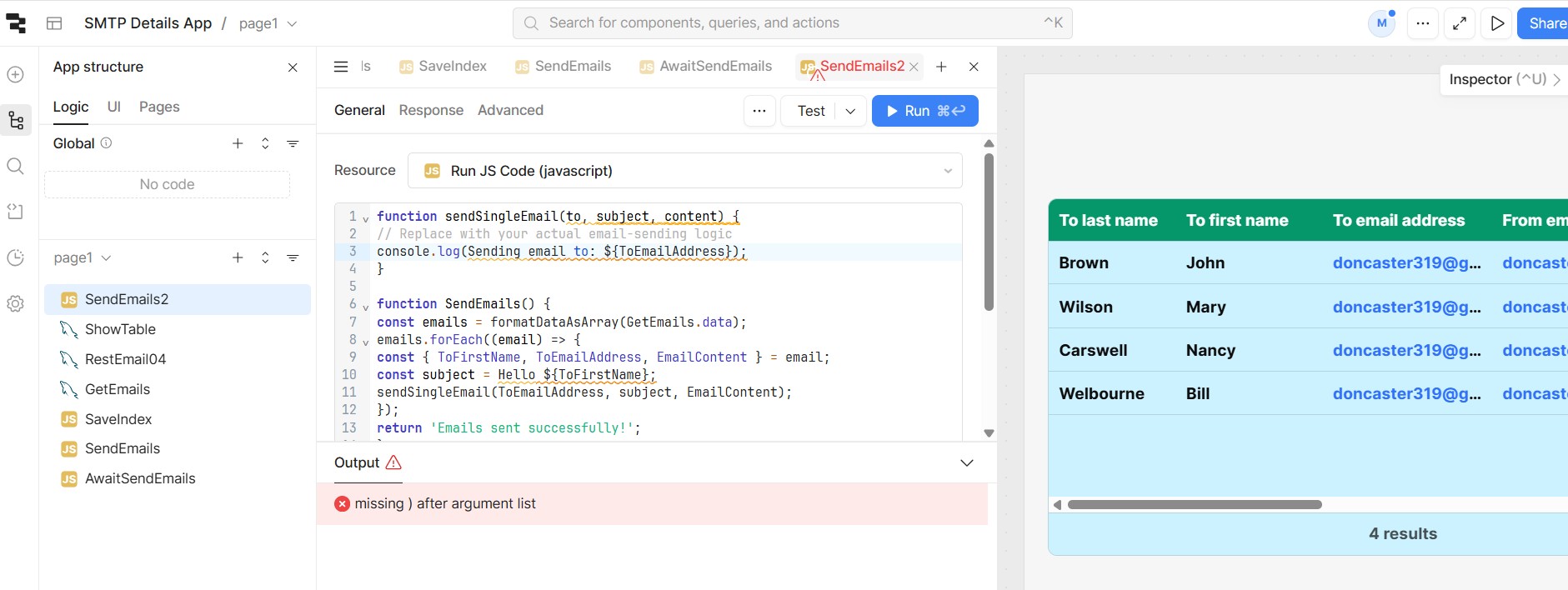Select GetEmails in the page1 query list
Screen dimensions: 1568x590
118,389
